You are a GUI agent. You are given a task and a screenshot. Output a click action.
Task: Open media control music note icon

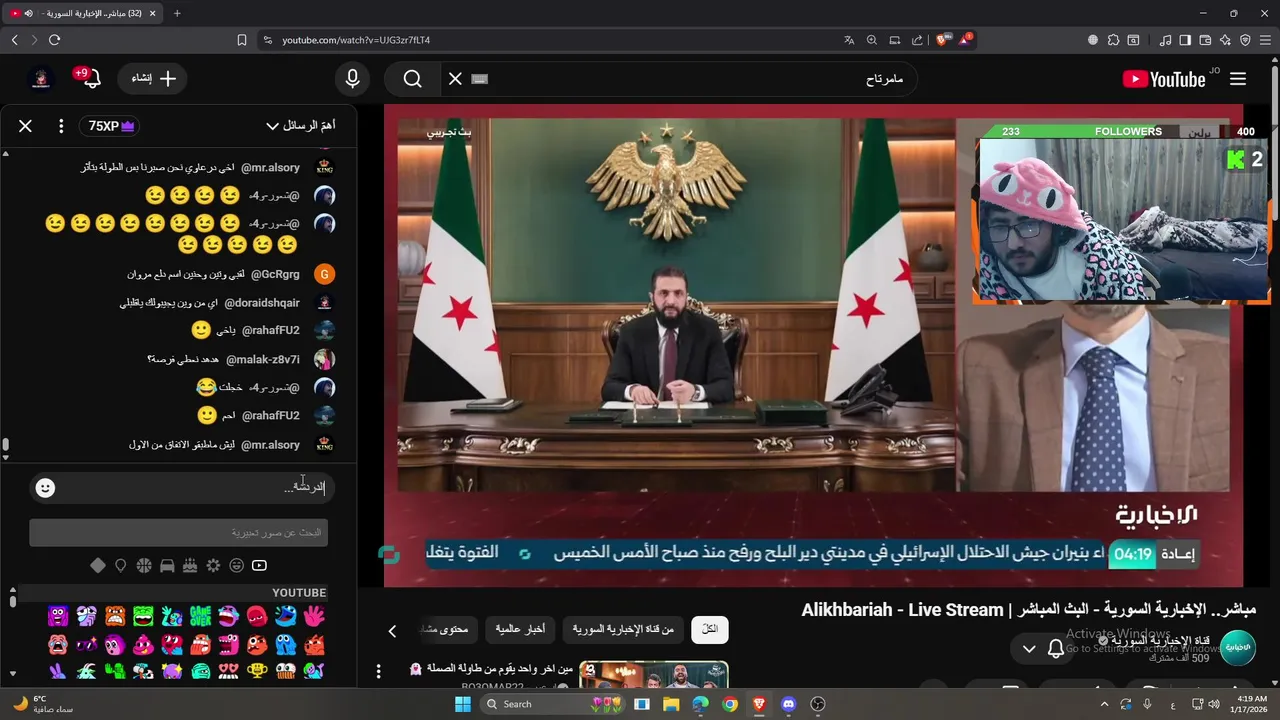[x=1166, y=40]
